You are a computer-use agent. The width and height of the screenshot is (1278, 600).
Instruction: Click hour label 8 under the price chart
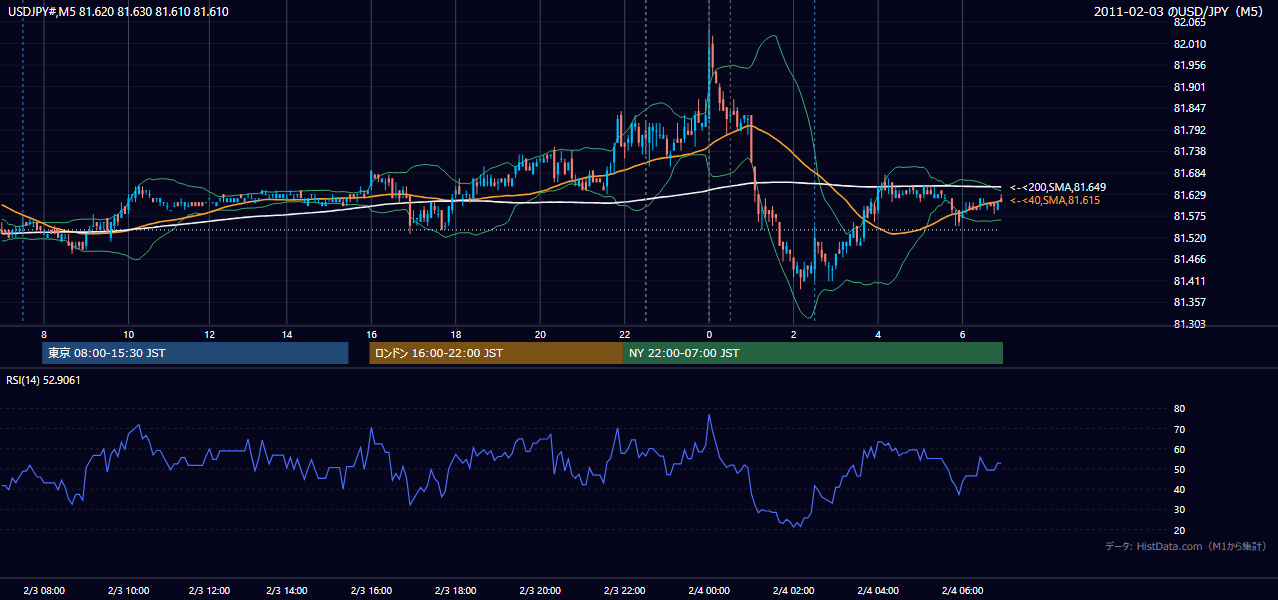[x=44, y=334]
